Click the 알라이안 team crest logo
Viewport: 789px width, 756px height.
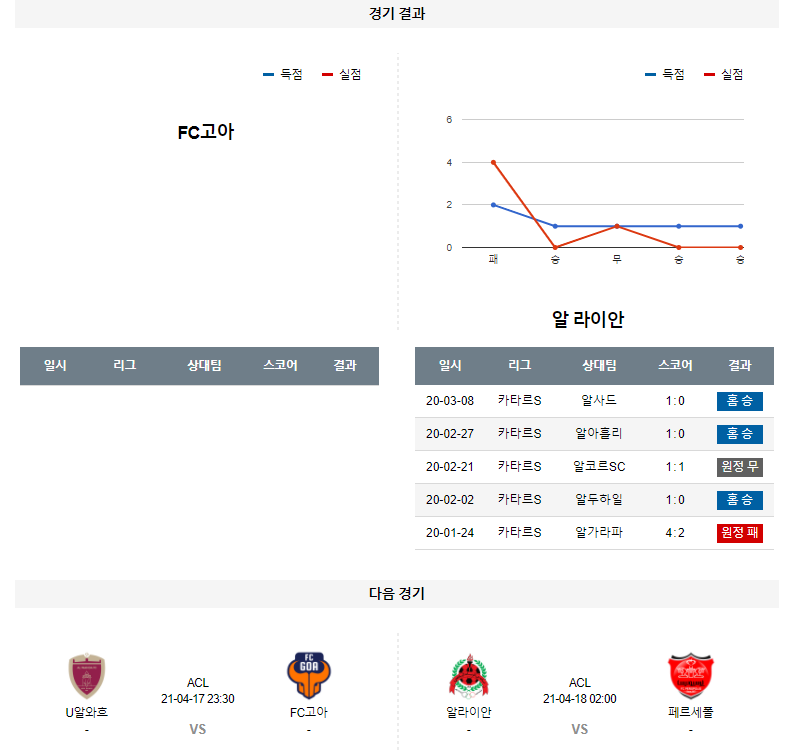point(468,676)
